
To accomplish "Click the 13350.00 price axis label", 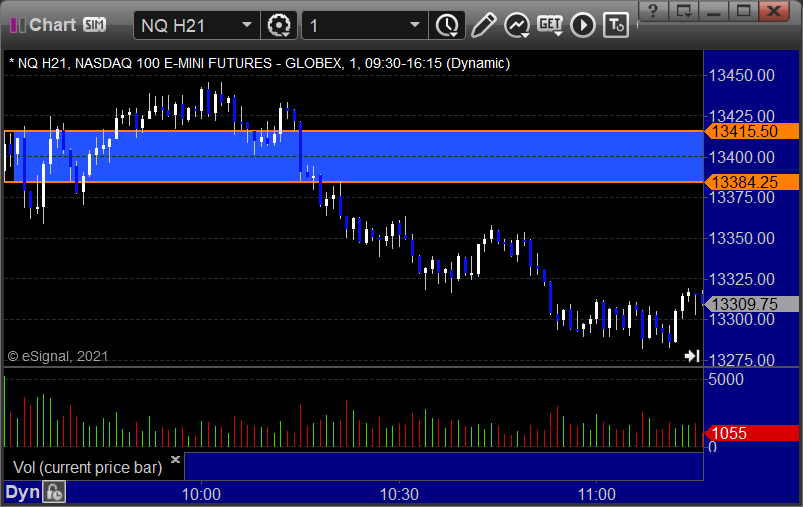I will 742,238.
